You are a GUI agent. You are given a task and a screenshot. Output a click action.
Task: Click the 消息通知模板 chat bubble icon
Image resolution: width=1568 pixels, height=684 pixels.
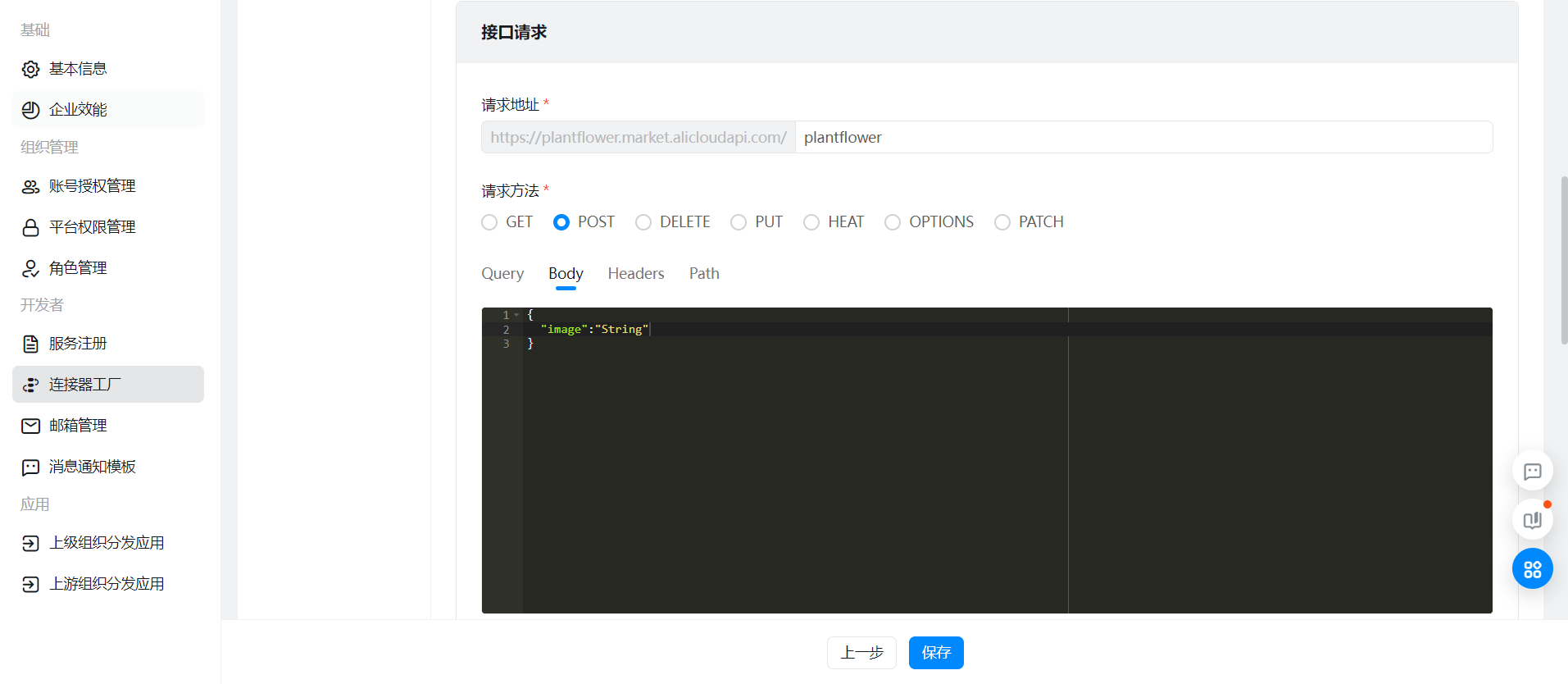tap(30, 467)
